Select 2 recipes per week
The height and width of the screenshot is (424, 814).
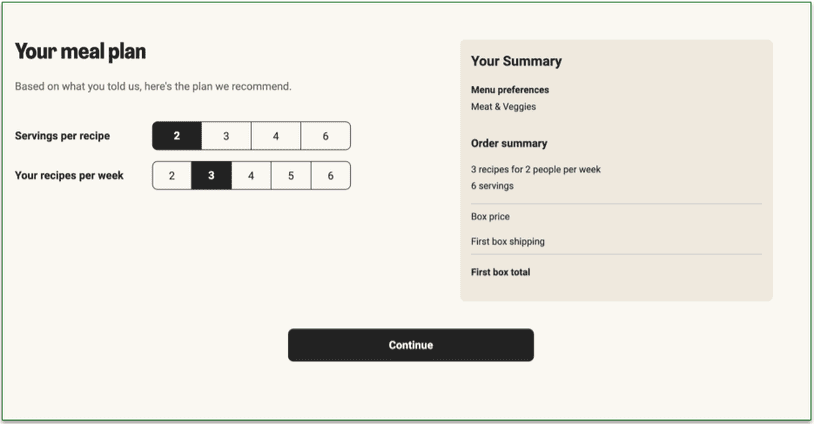pyautogui.click(x=172, y=176)
